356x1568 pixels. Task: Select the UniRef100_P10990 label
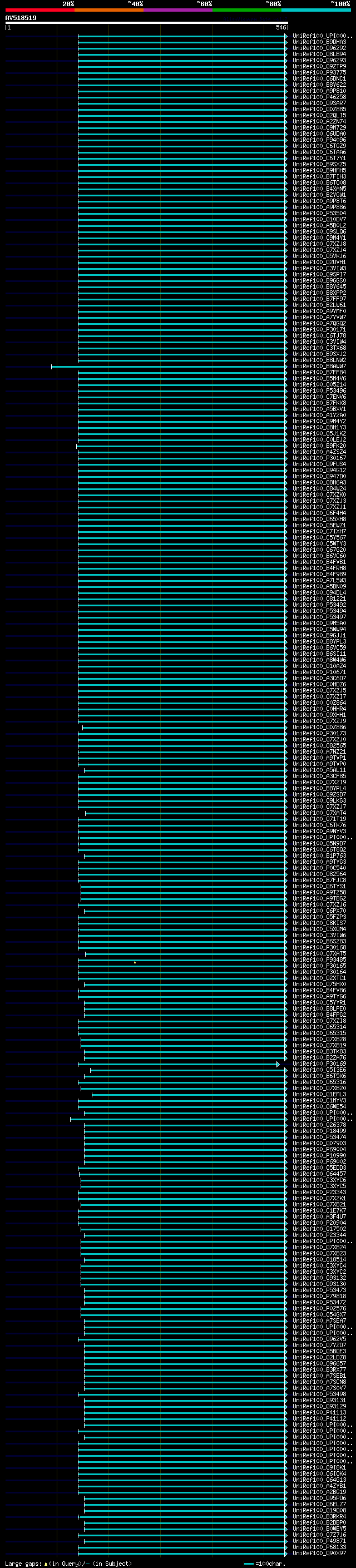[319, 1155]
